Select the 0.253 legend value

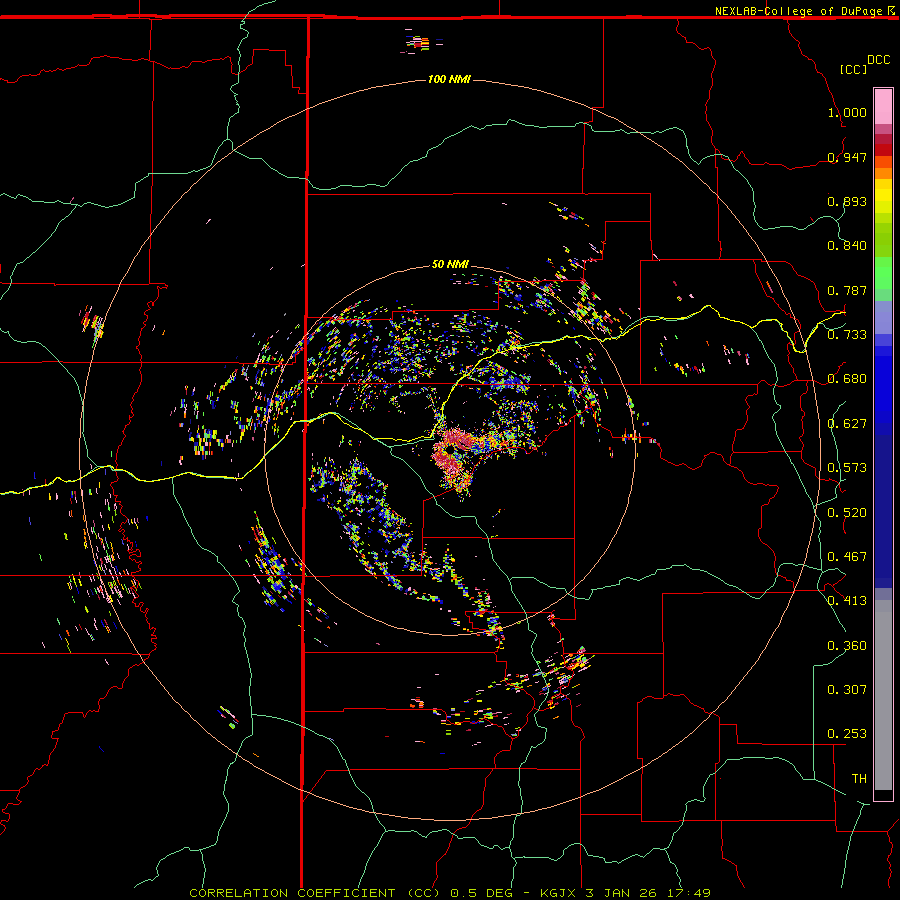(847, 734)
